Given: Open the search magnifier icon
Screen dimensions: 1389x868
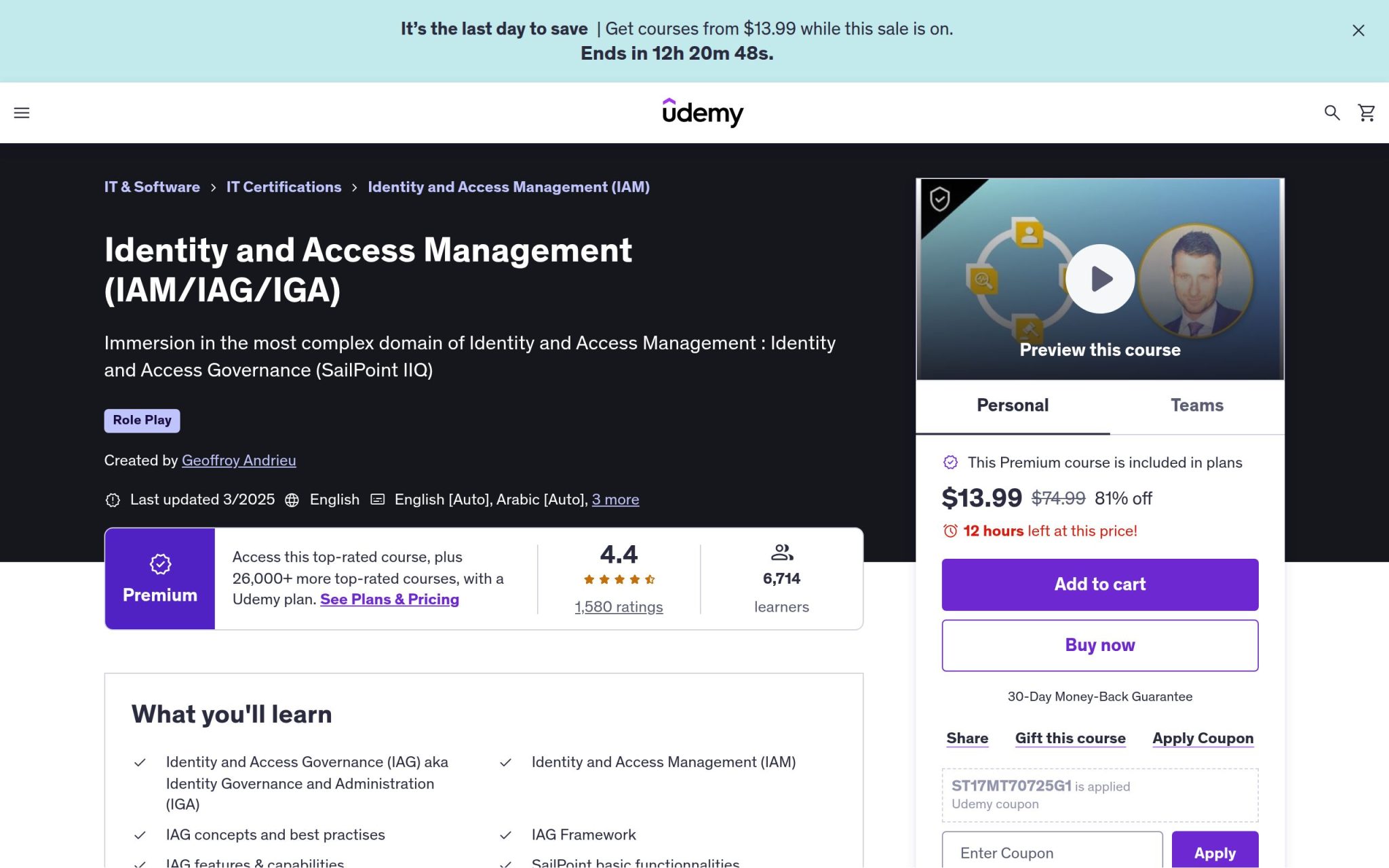Looking at the screenshot, I should (x=1332, y=113).
